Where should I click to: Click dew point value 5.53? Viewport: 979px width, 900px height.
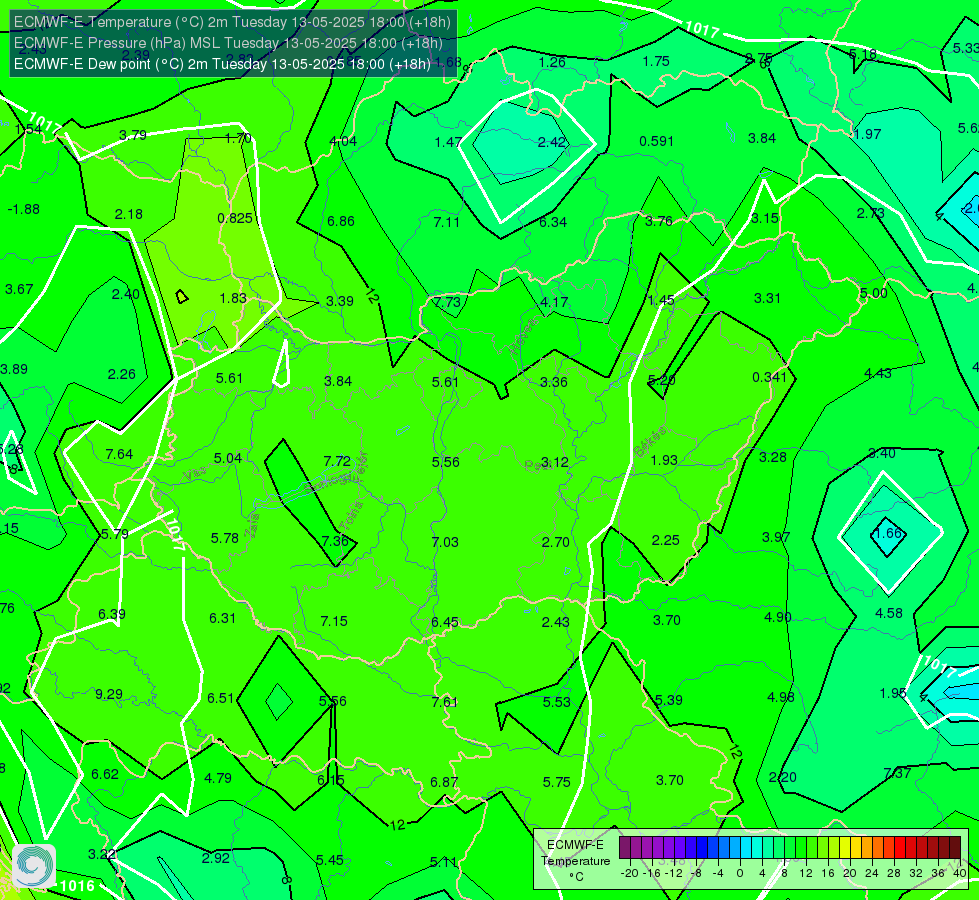tap(556, 702)
